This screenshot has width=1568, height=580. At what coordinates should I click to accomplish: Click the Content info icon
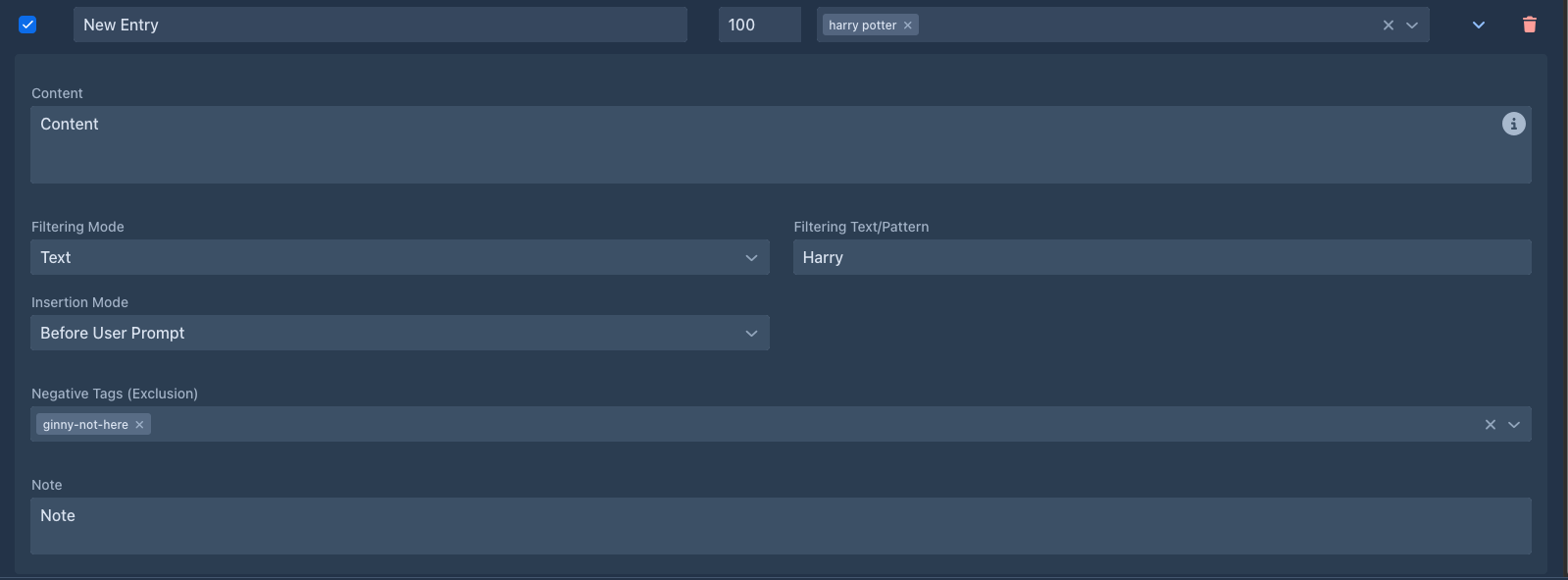[1513, 124]
